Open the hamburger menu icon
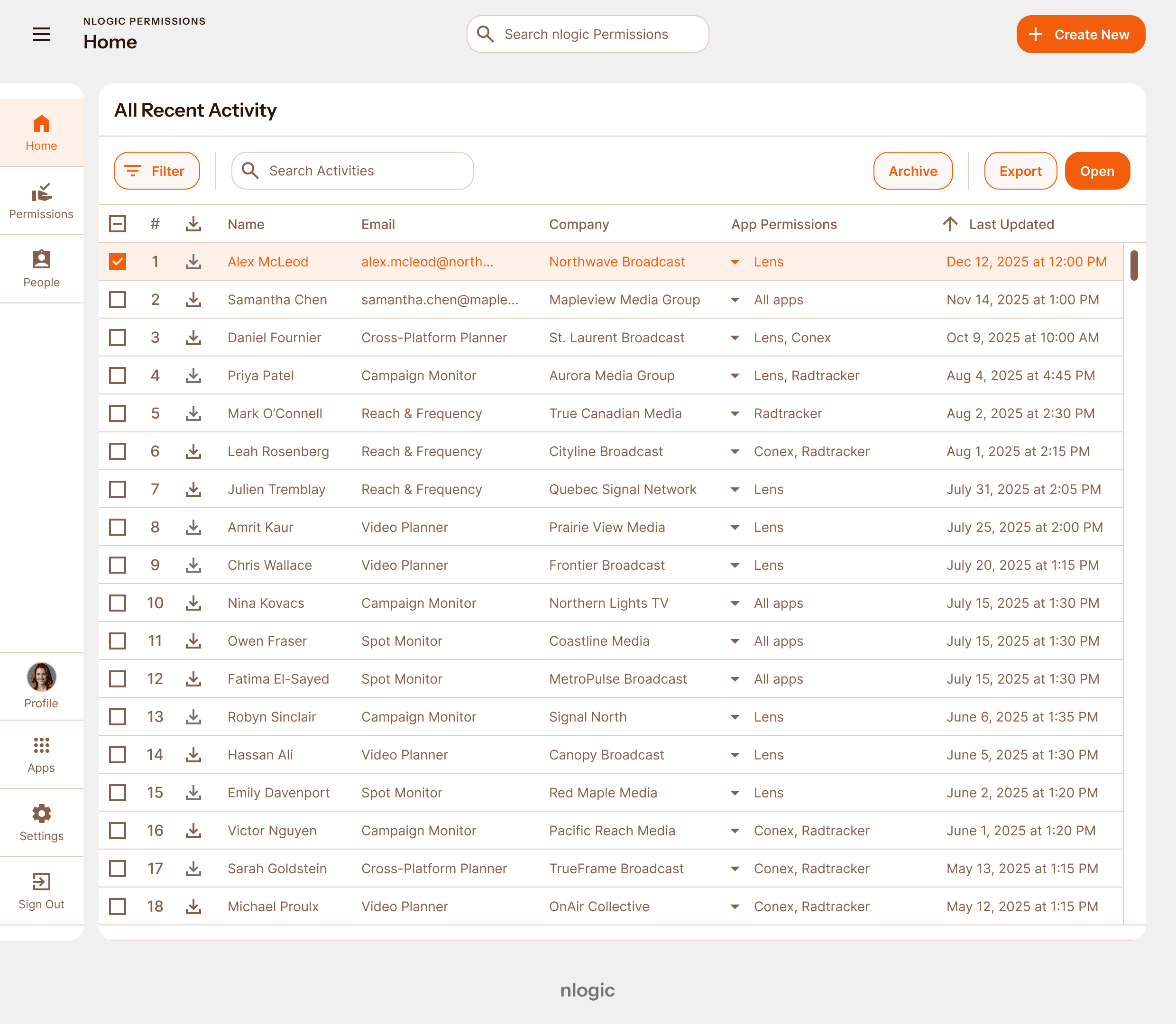Screen dimensions: 1176x1024 click(41, 34)
